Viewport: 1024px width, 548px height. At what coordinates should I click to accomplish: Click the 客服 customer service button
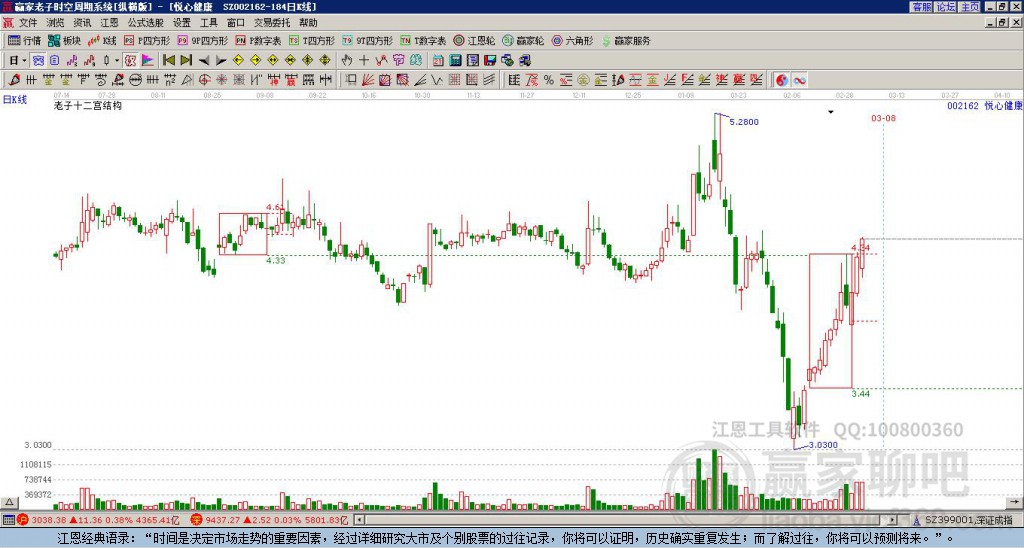(921, 7)
